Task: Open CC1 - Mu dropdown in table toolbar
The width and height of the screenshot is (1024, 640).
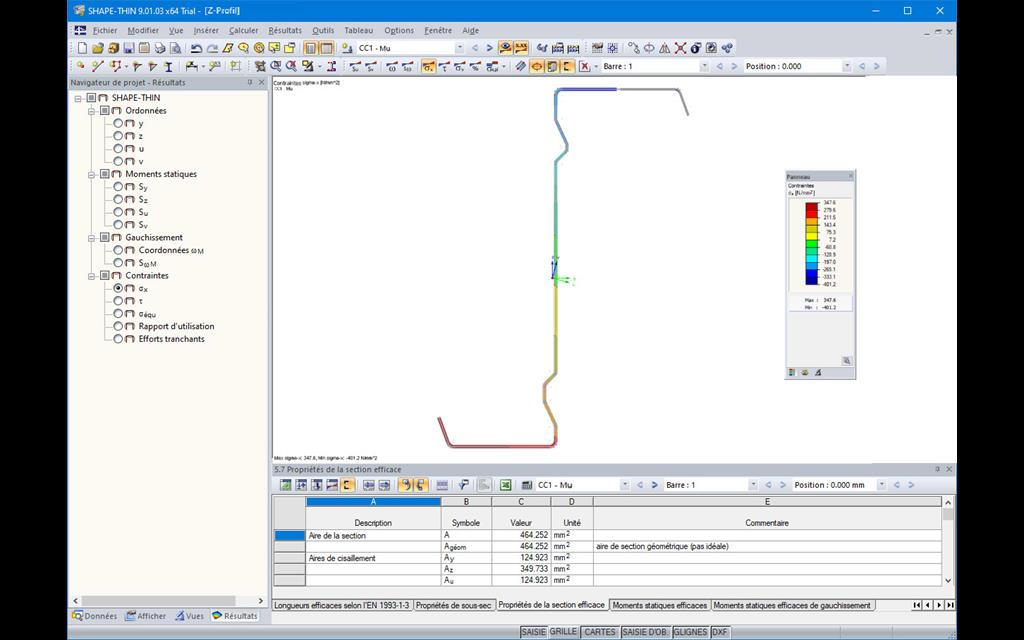Action: tap(624, 485)
